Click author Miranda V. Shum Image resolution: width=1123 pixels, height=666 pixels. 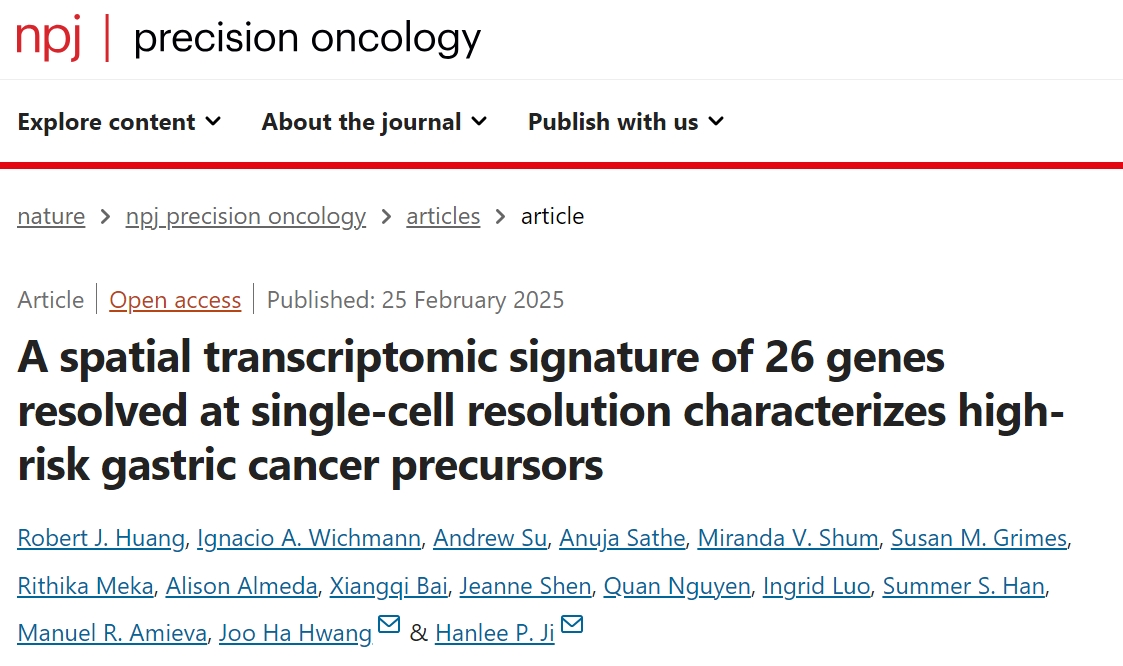pos(788,538)
